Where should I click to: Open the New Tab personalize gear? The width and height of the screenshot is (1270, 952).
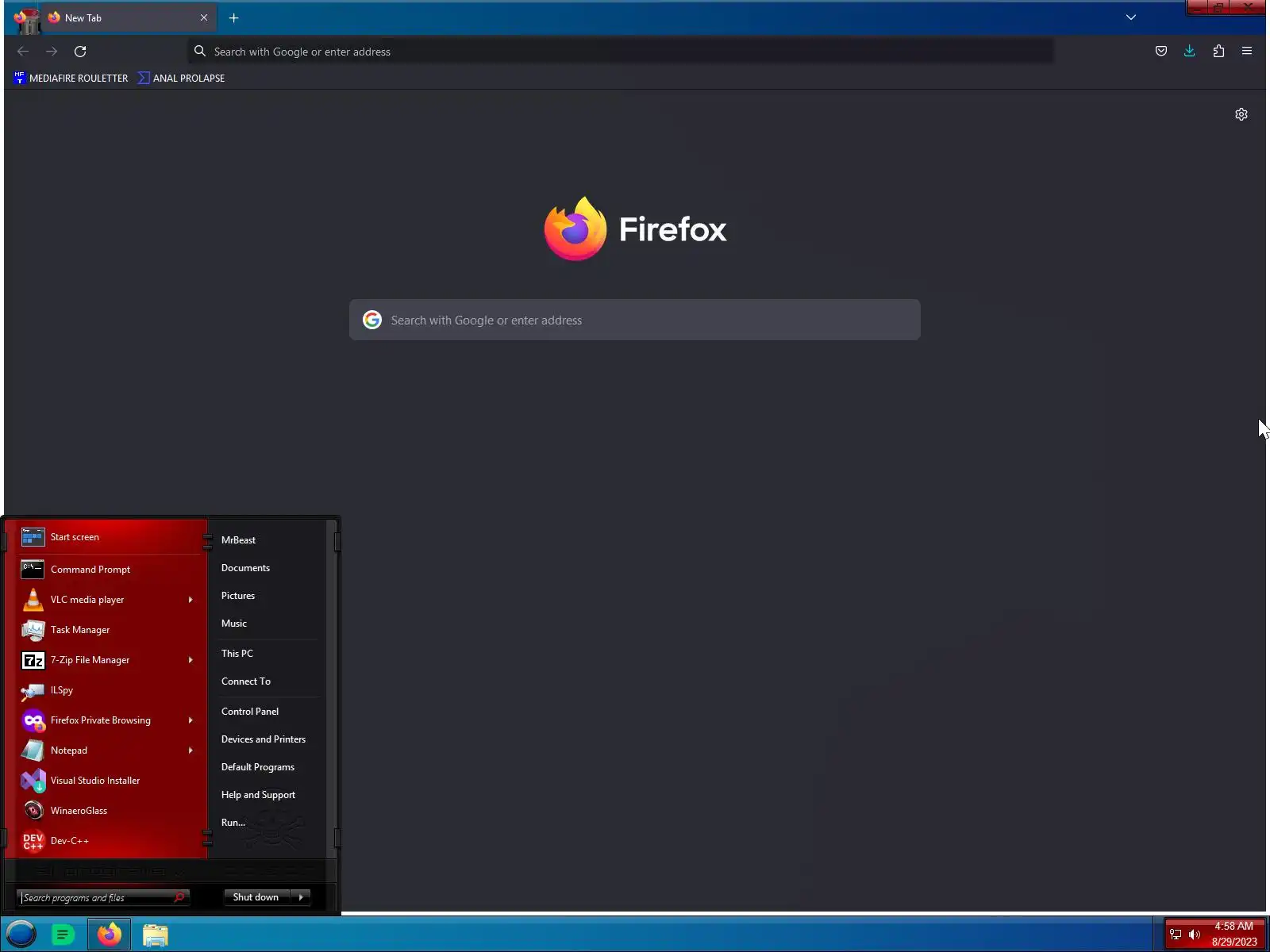(1241, 114)
